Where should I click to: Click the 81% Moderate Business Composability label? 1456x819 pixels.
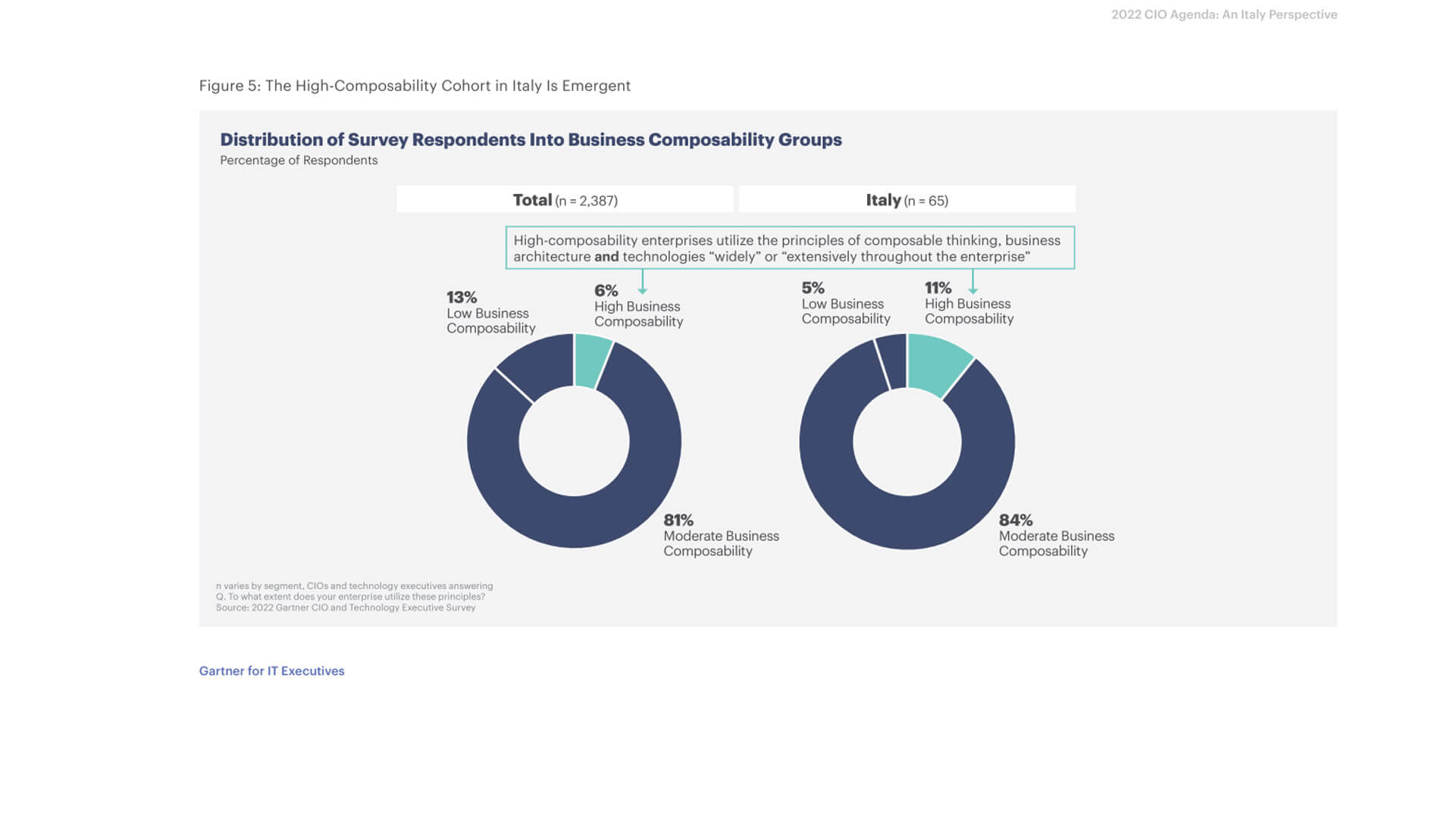(x=720, y=536)
